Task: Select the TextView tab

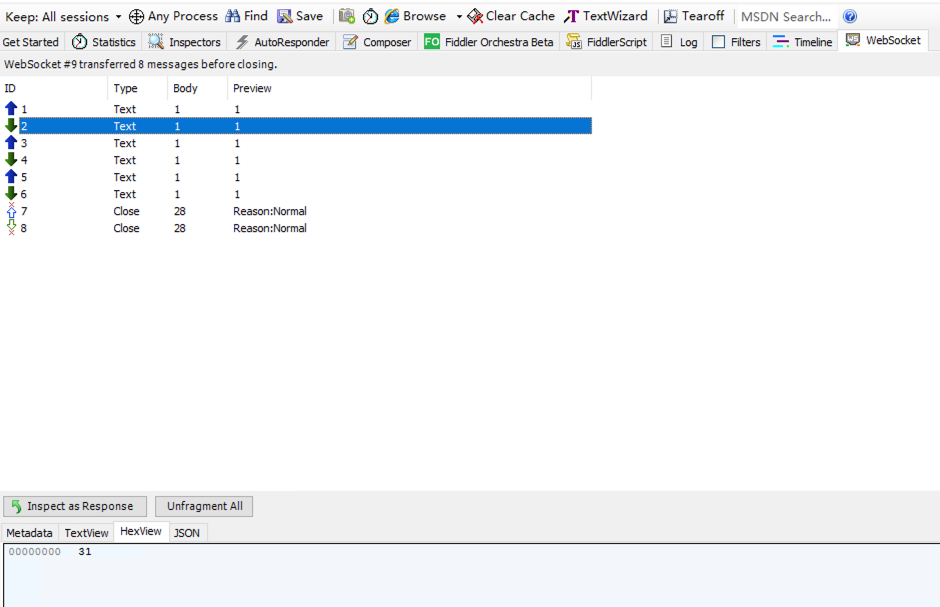Action: click(86, 533)
